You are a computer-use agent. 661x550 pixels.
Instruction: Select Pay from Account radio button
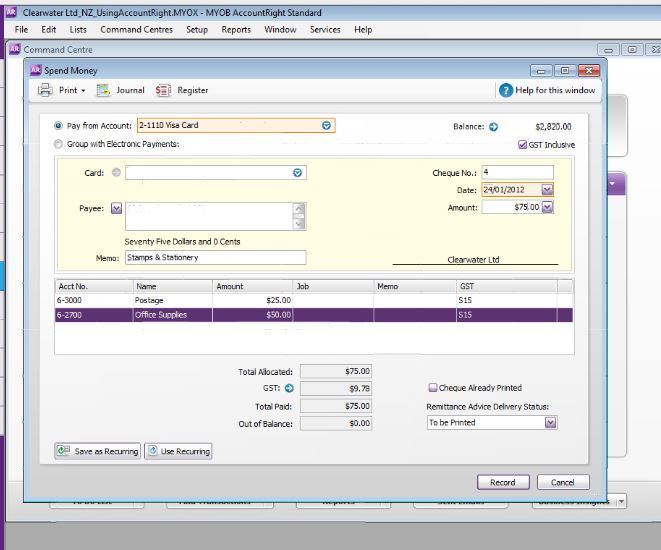[58, 126]
